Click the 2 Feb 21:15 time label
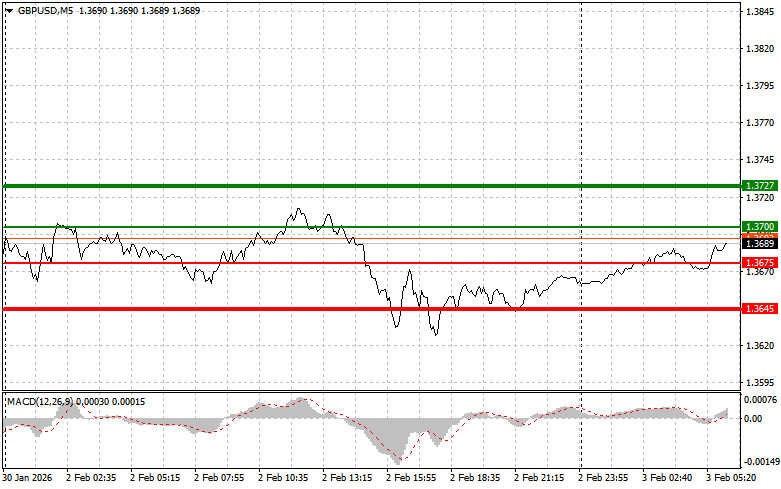The width and height of the screenshot is (781, 489). point(541,478)
